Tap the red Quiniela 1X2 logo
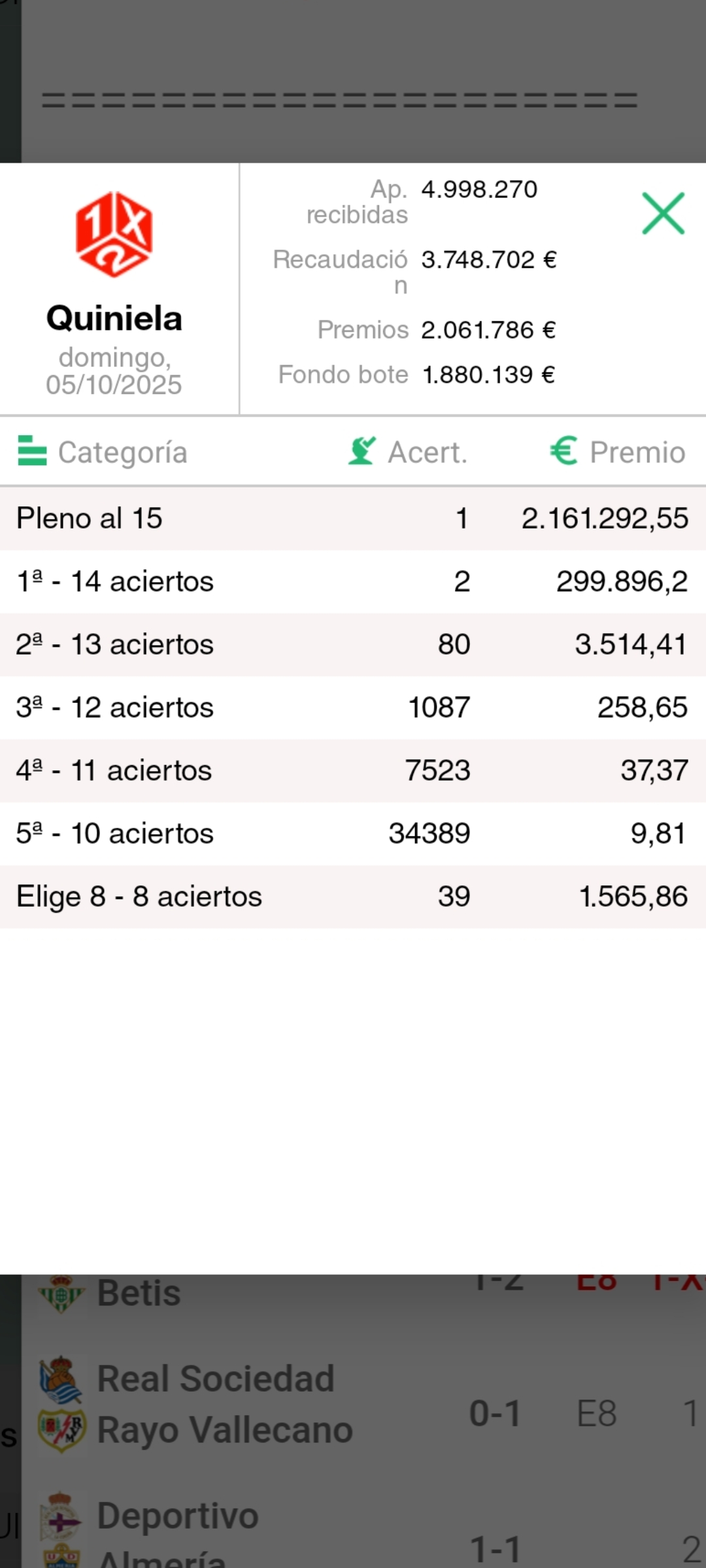The image size is (706, 1568). click(114, 234)
